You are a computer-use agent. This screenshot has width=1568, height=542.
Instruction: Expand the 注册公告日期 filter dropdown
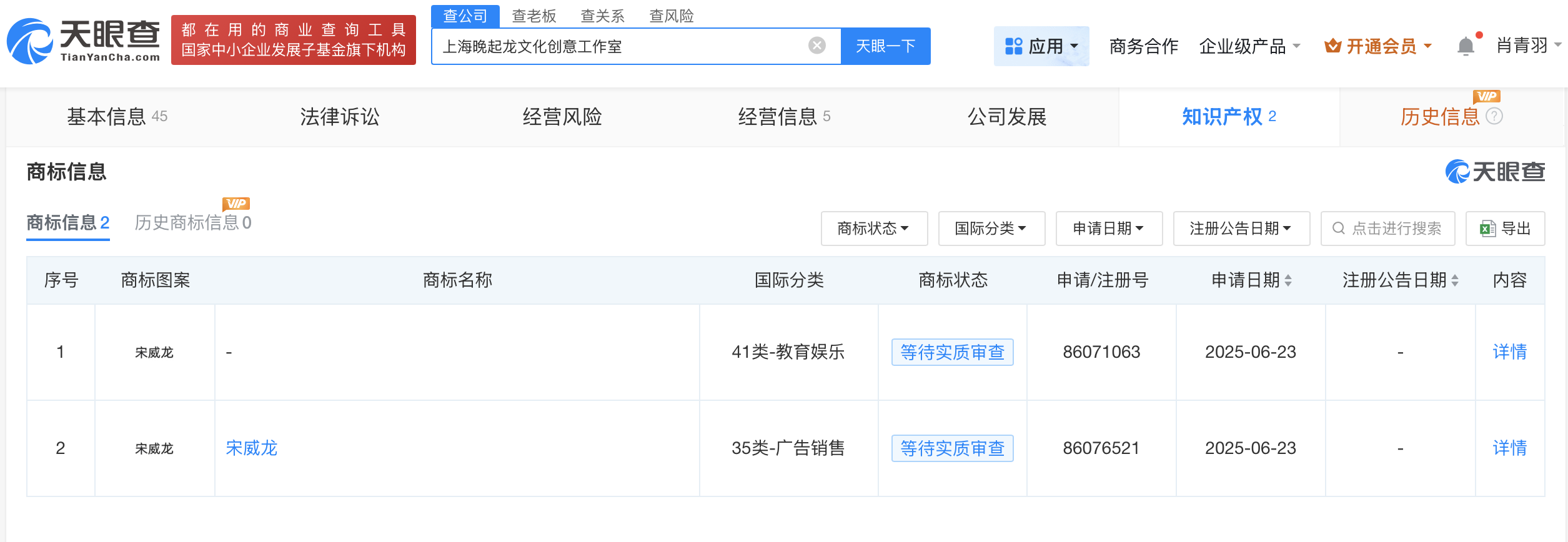(1241, 229)
